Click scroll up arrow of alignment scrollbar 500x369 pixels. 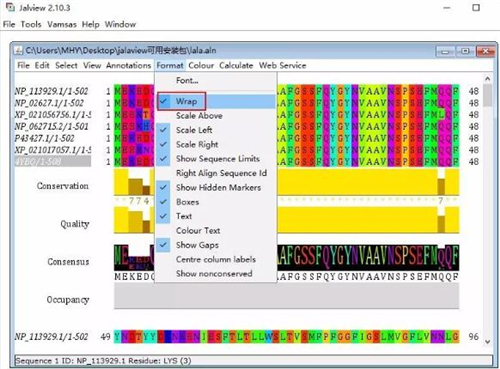(488, 79)
